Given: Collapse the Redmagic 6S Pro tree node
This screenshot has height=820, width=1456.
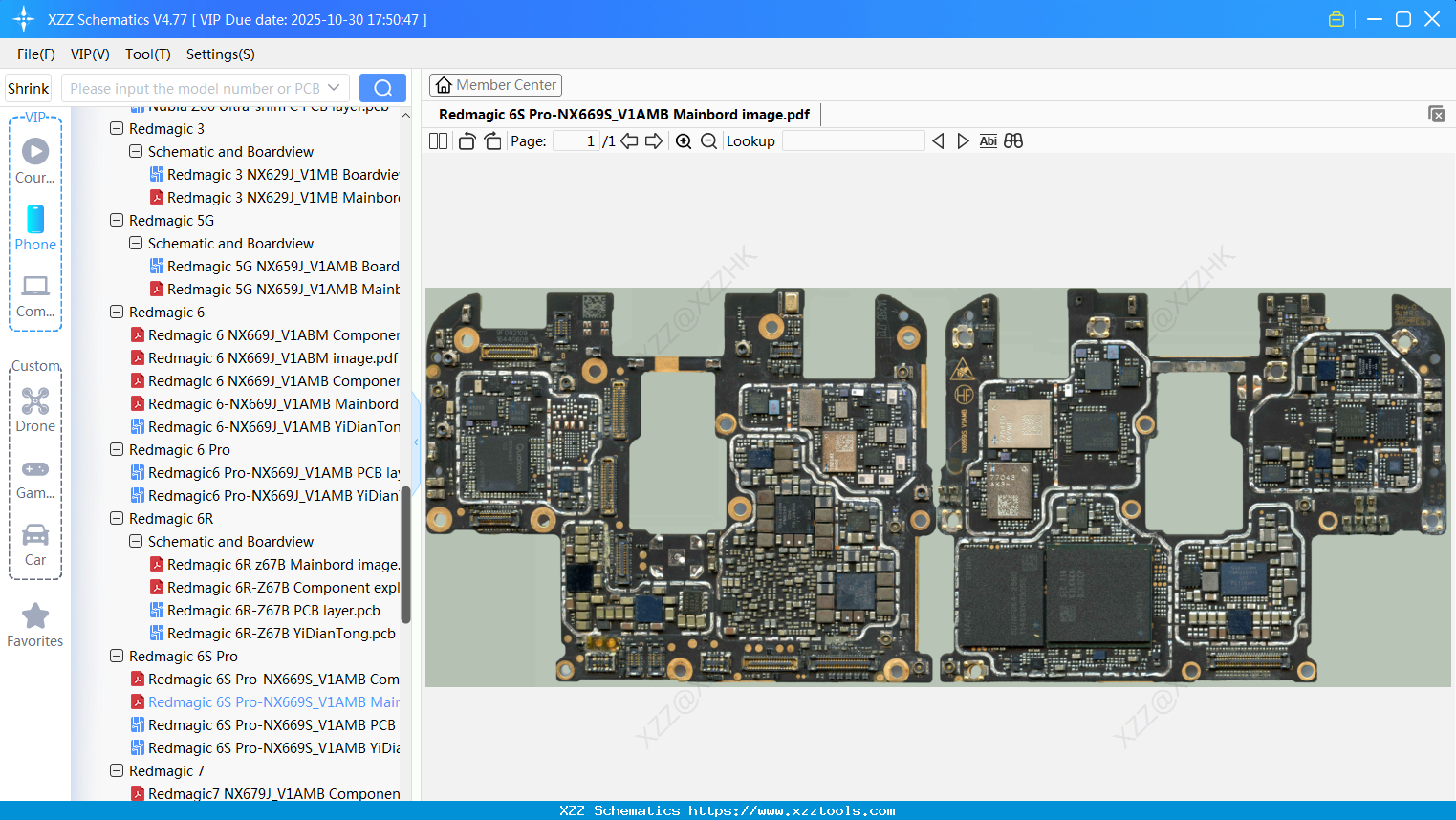Looking at the screenshot, I should (117, 656).
